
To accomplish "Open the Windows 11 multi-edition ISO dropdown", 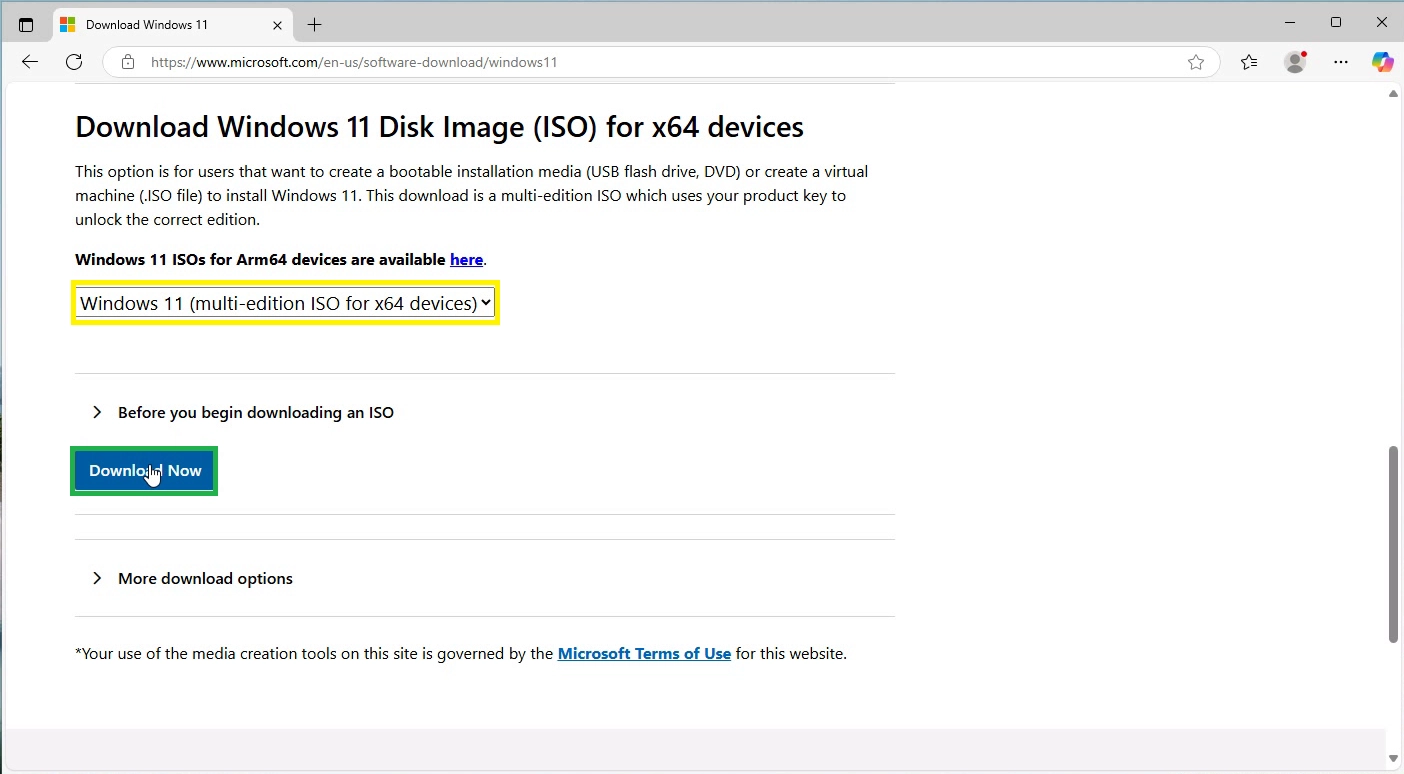I will tap(285, 303).
